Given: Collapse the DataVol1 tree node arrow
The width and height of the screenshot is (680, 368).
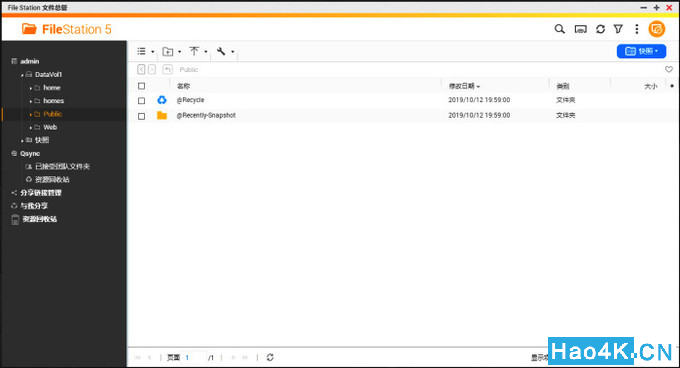Looking at the screenshot, I should coord(22,75).
